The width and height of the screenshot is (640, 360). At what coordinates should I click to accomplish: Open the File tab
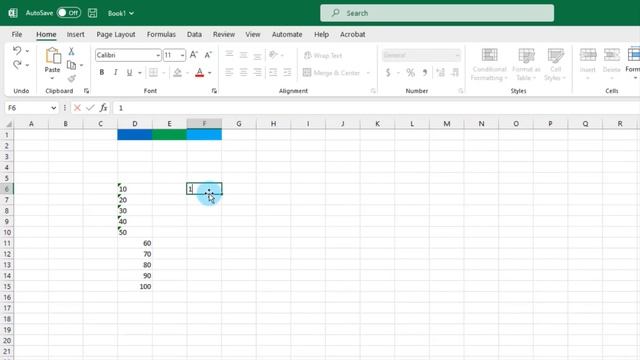coord(17,34)
